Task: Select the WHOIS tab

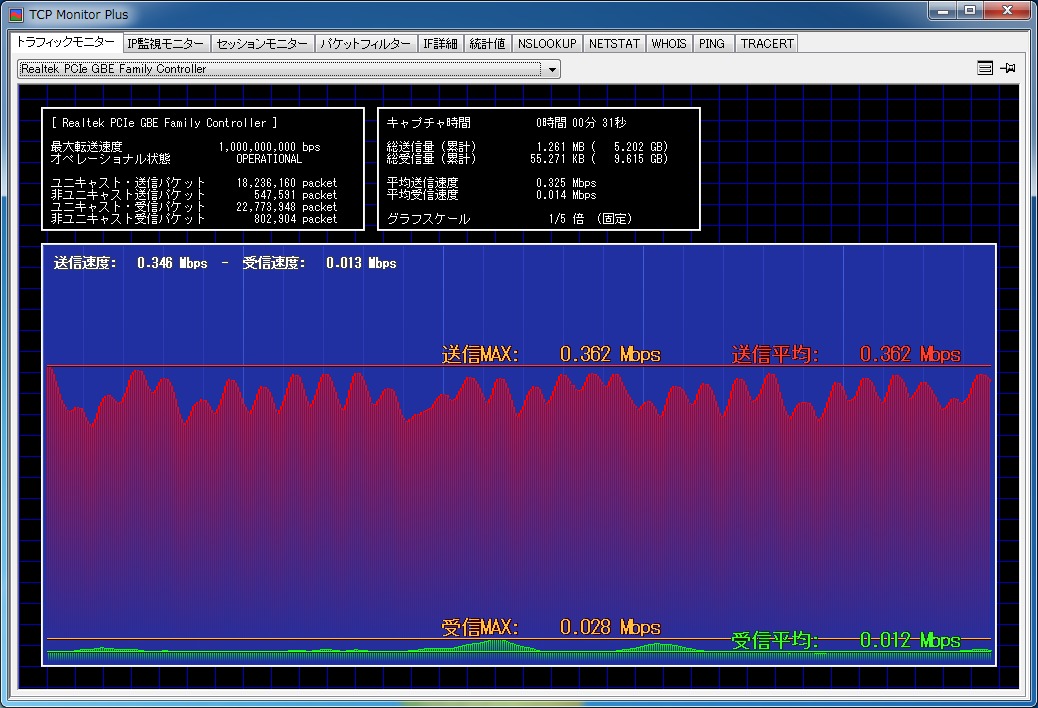Action: click(x=669, y=44)
